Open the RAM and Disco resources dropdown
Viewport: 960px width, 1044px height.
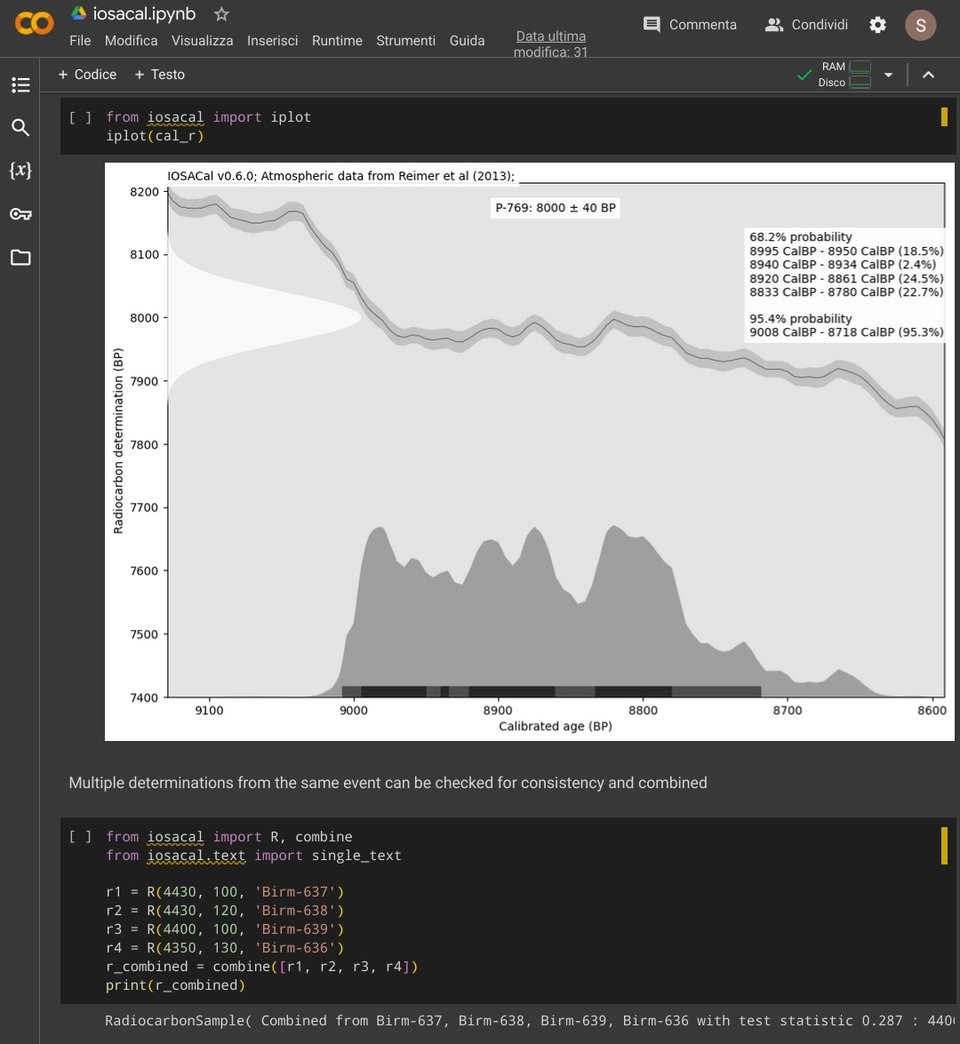point(888,74)
